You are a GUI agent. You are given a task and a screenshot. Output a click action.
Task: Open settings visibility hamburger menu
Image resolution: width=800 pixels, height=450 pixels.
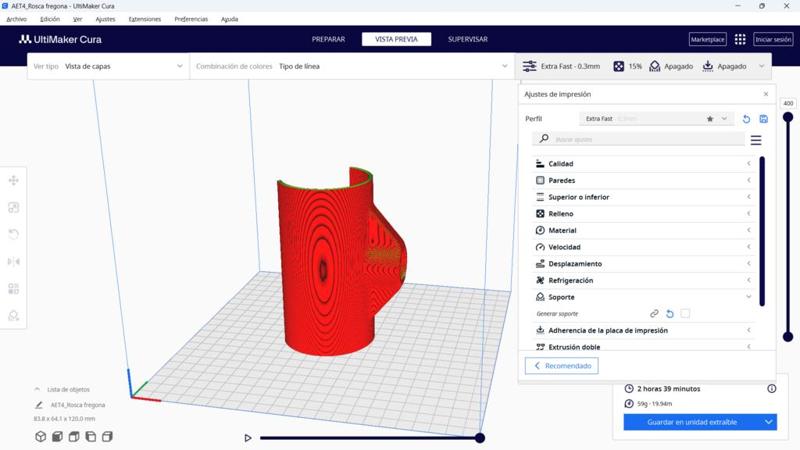pyautogui.click(x=756, y=140)
